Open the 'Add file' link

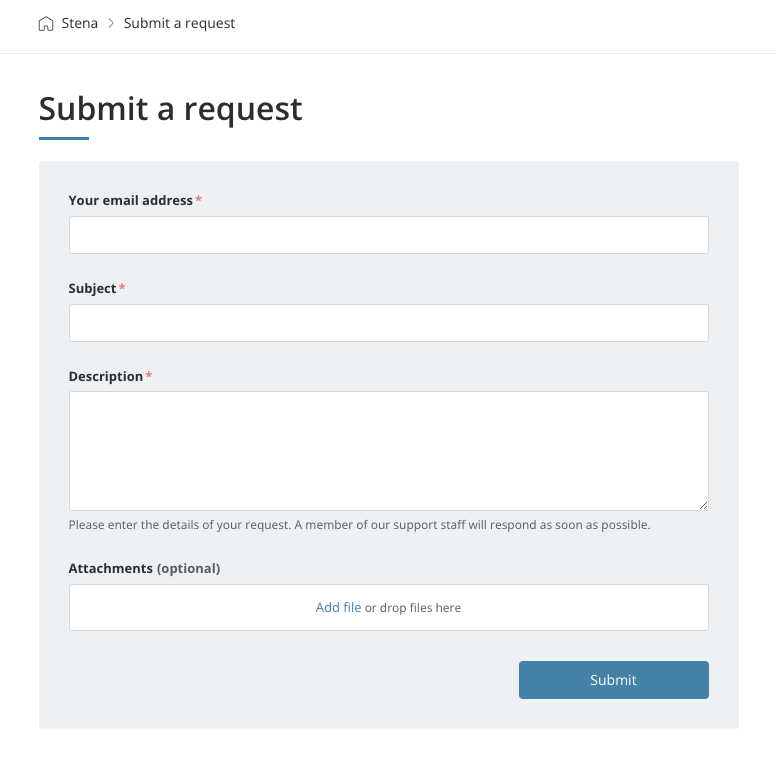point(338,607)
